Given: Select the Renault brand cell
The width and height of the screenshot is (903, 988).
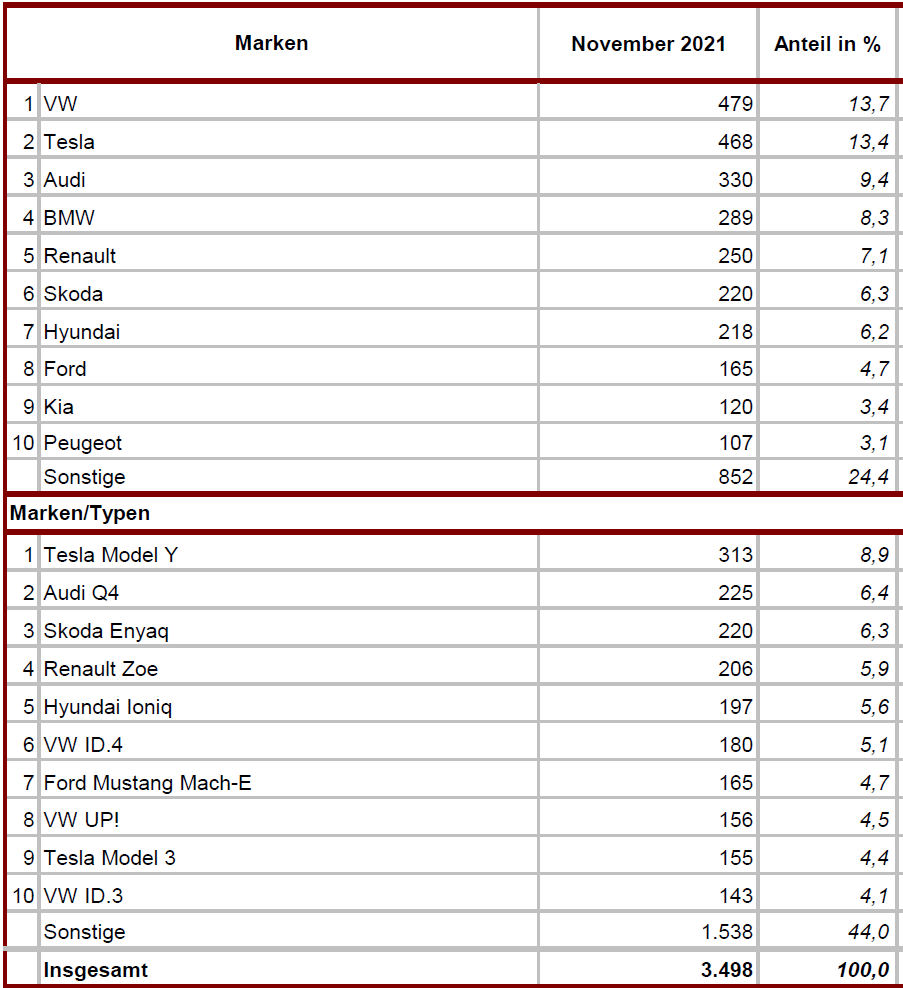Looking at the screenshot, I should click(x=289, y=255).
